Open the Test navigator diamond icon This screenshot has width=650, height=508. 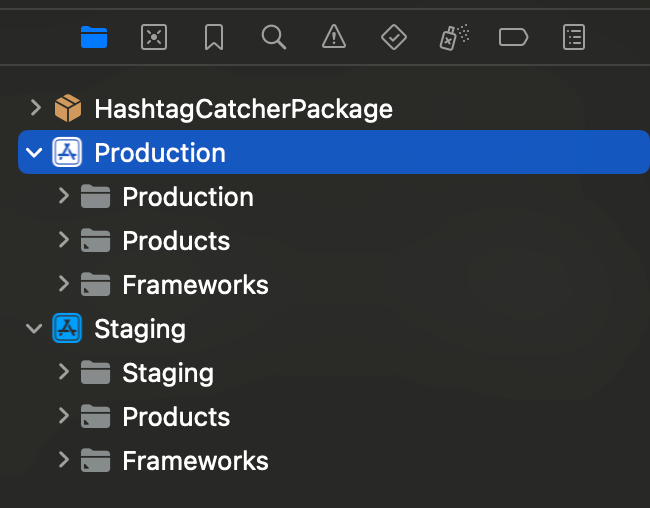coord(394,37)
